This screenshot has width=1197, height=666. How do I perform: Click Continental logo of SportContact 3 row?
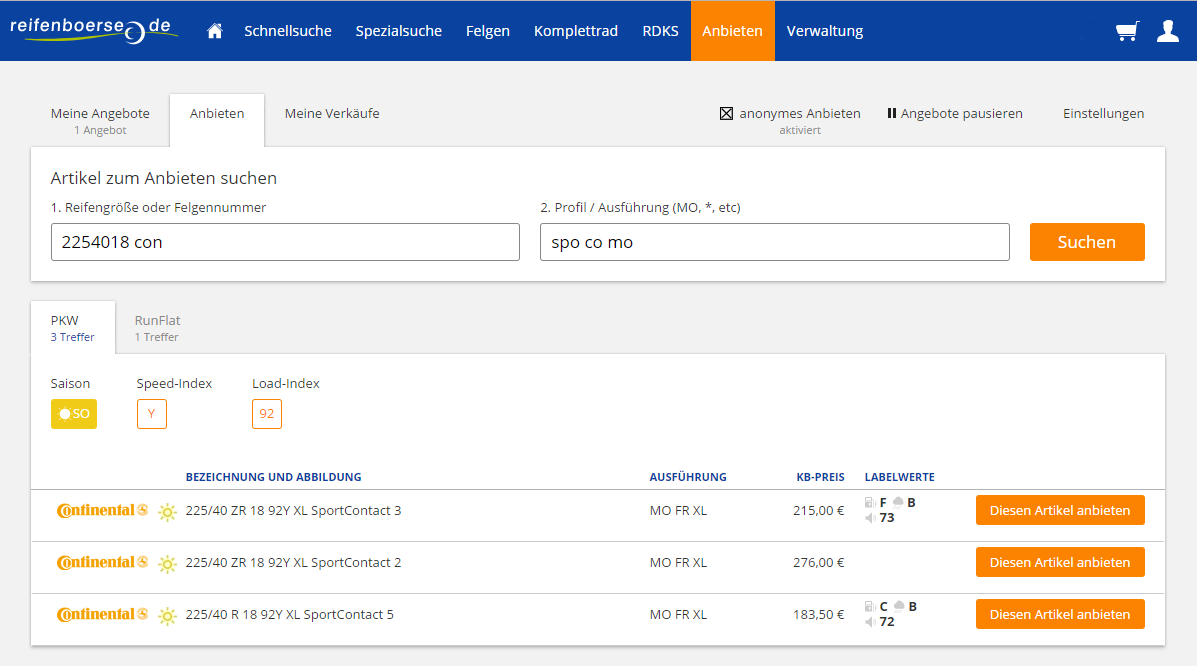pos(102,511)
